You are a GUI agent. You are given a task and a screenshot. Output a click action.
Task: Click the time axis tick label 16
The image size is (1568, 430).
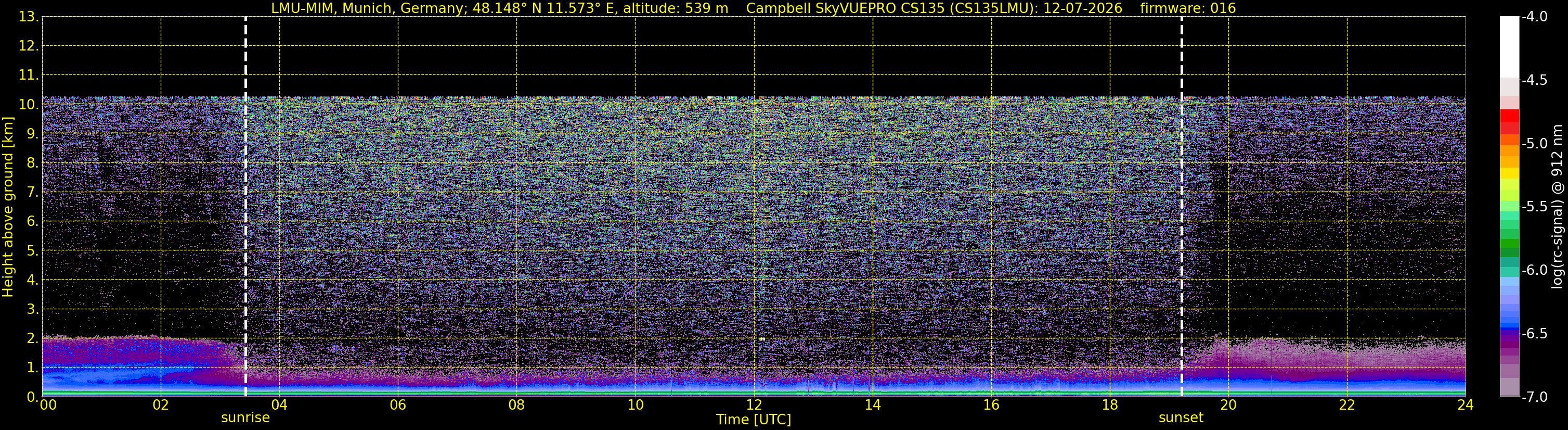point(991,405)
